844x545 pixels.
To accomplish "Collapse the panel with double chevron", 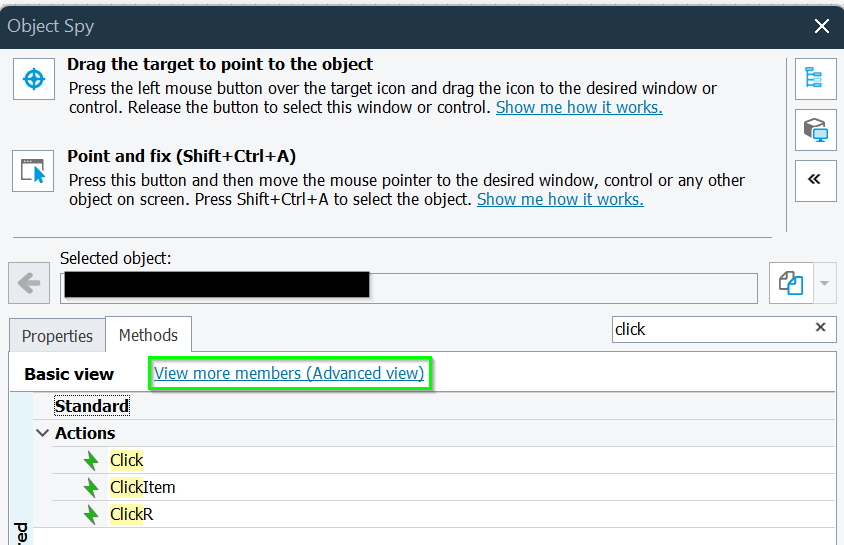I will click(815, 180).
